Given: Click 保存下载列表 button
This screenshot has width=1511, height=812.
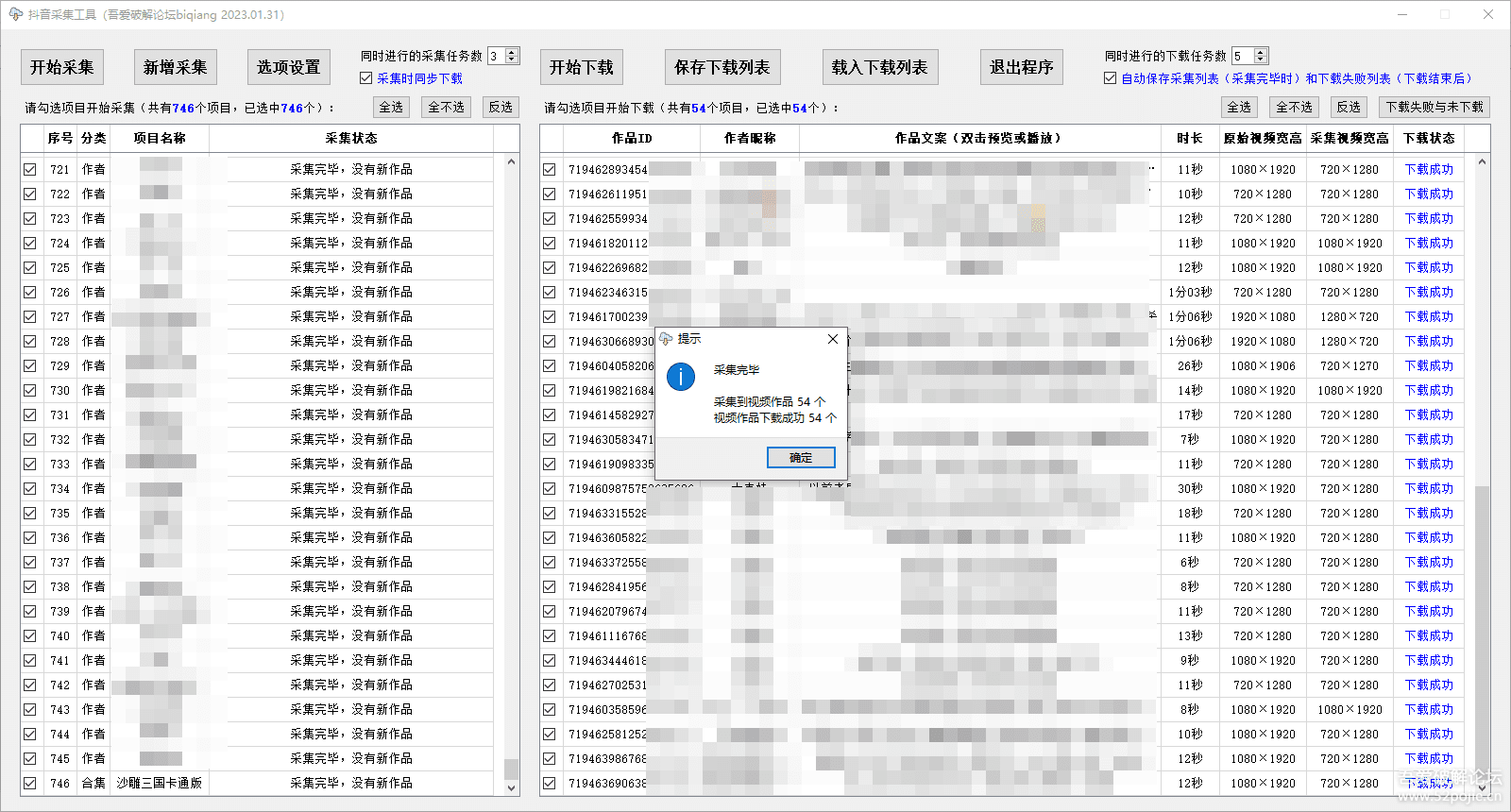Looking at the screenshot, I should tap(722, 67).
